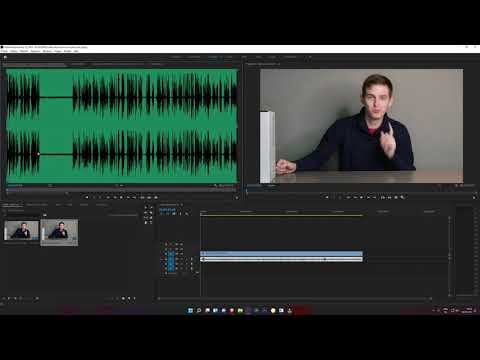Click the Overwrite button in Source monitor
This screenshot has height=360, width=480.
point(149,197)
